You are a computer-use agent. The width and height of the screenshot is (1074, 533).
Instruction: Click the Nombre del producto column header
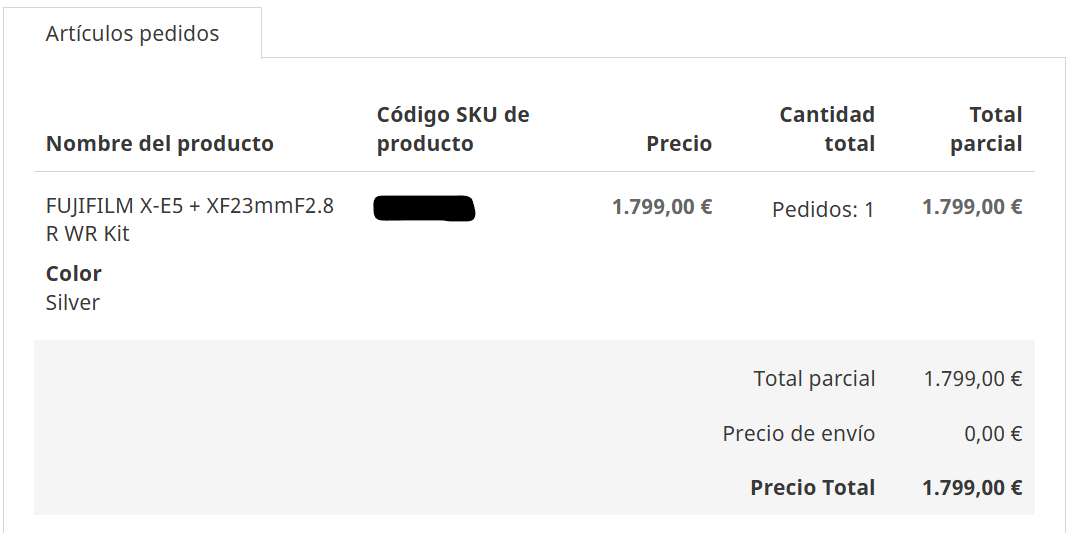(x=159, y=143)
